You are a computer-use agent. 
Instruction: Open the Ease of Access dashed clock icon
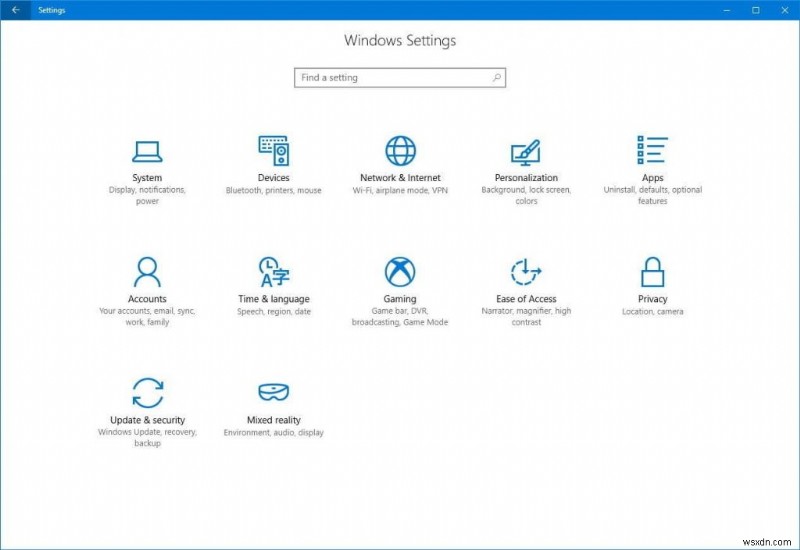526,271
